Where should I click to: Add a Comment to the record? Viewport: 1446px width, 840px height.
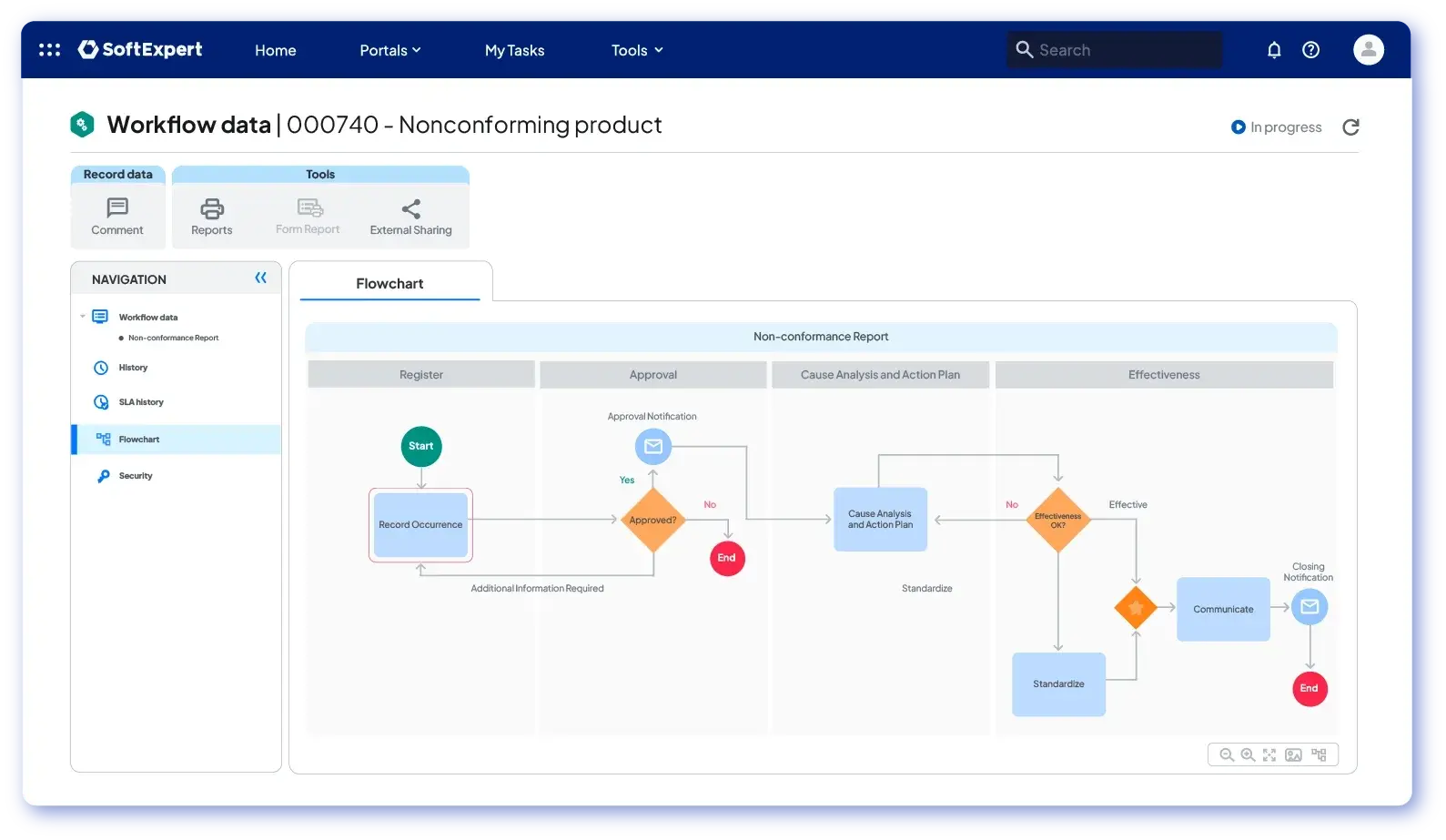117,218
